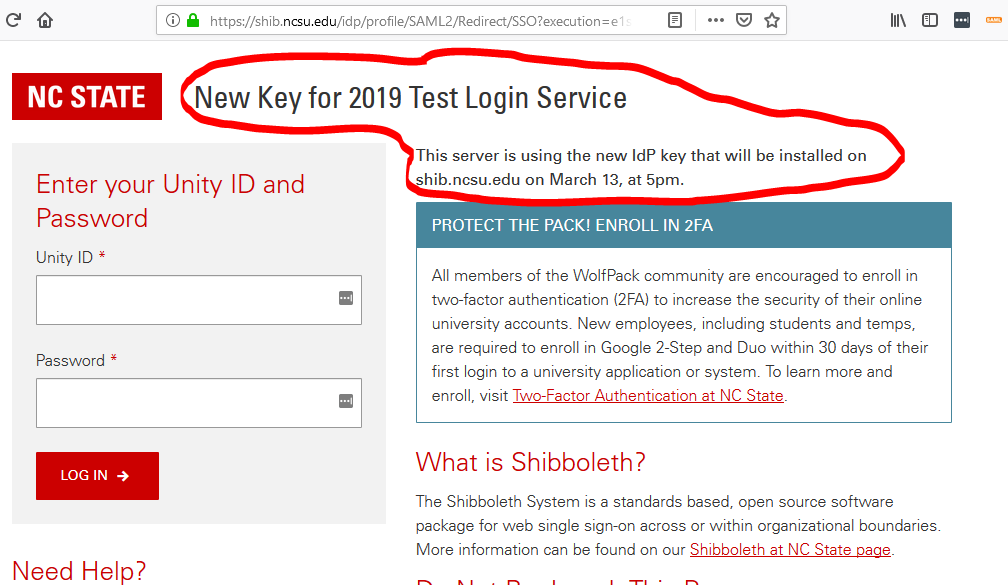Open the dark password manager extension icon
This screenshot has width=1008, height=585.
962,21
